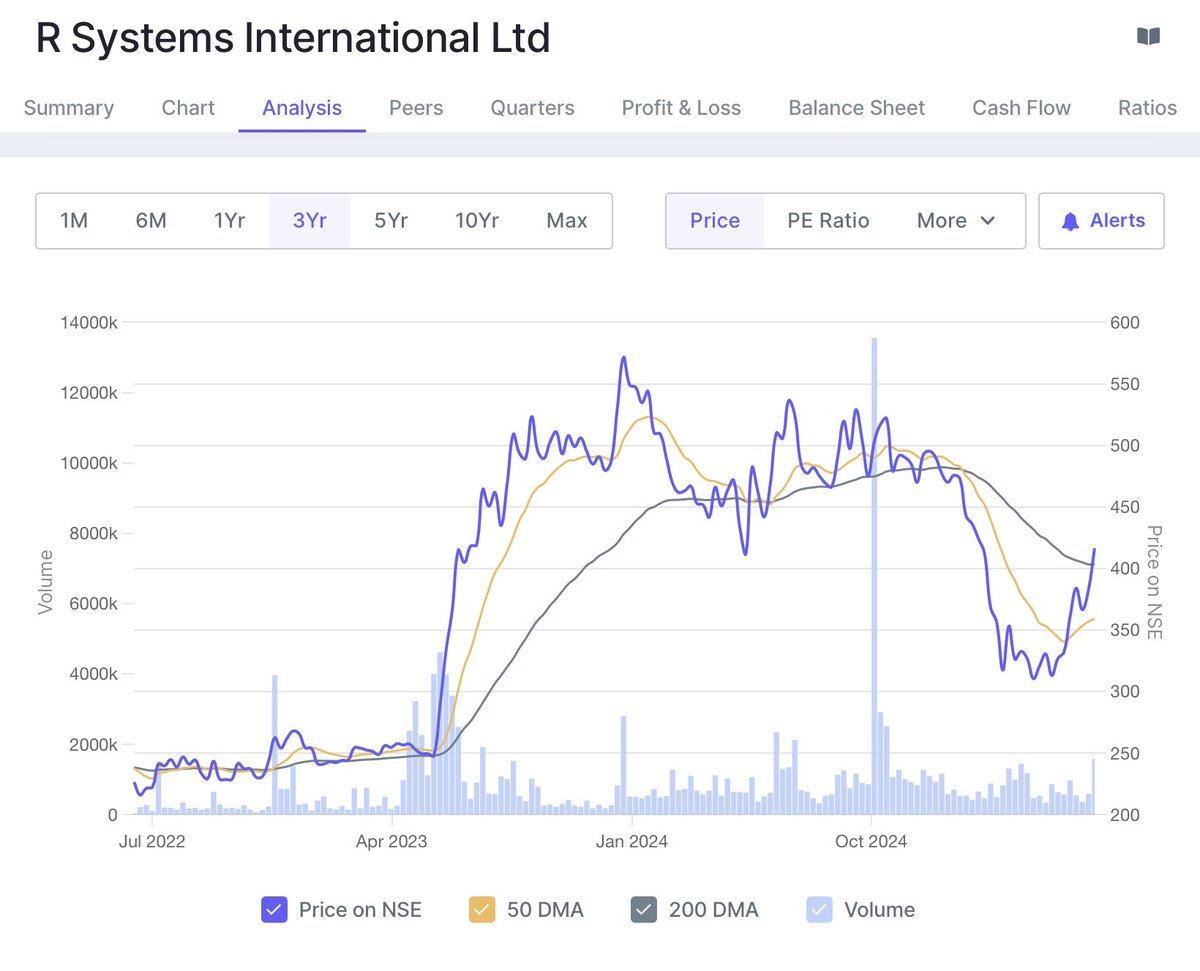Expand the More dropdown
This screenshot has height=971, width=1200.
pos(956,220)
